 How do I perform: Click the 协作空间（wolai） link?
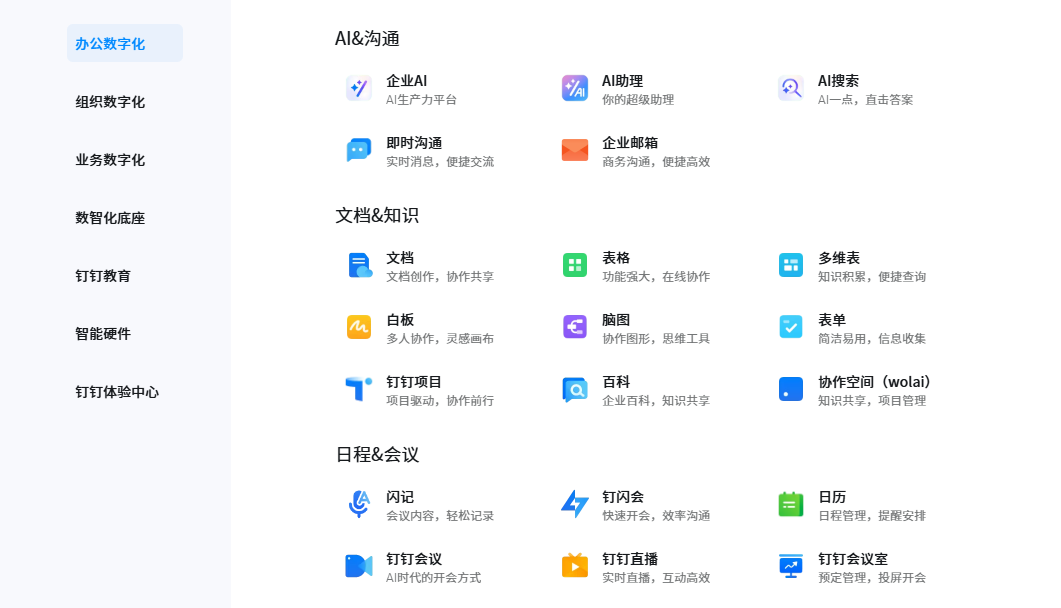tap(874, 382)
